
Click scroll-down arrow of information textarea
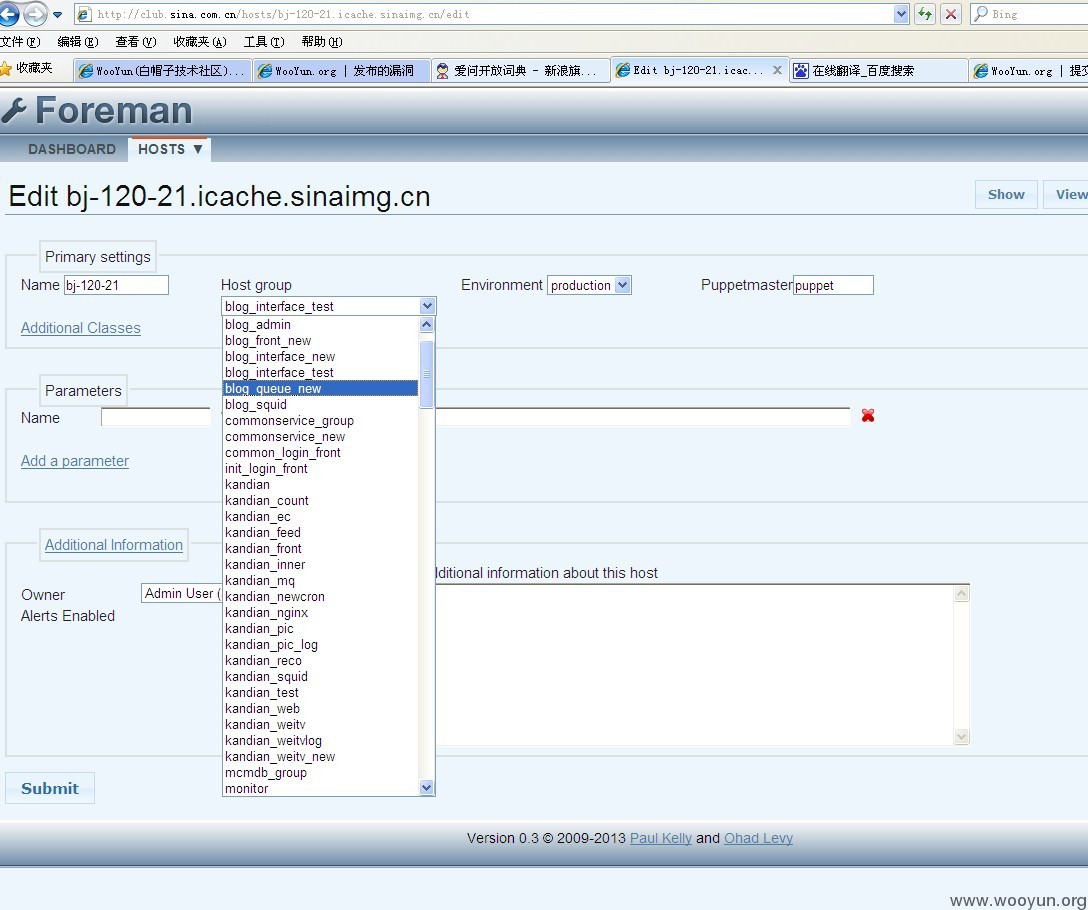click(961, 736)
